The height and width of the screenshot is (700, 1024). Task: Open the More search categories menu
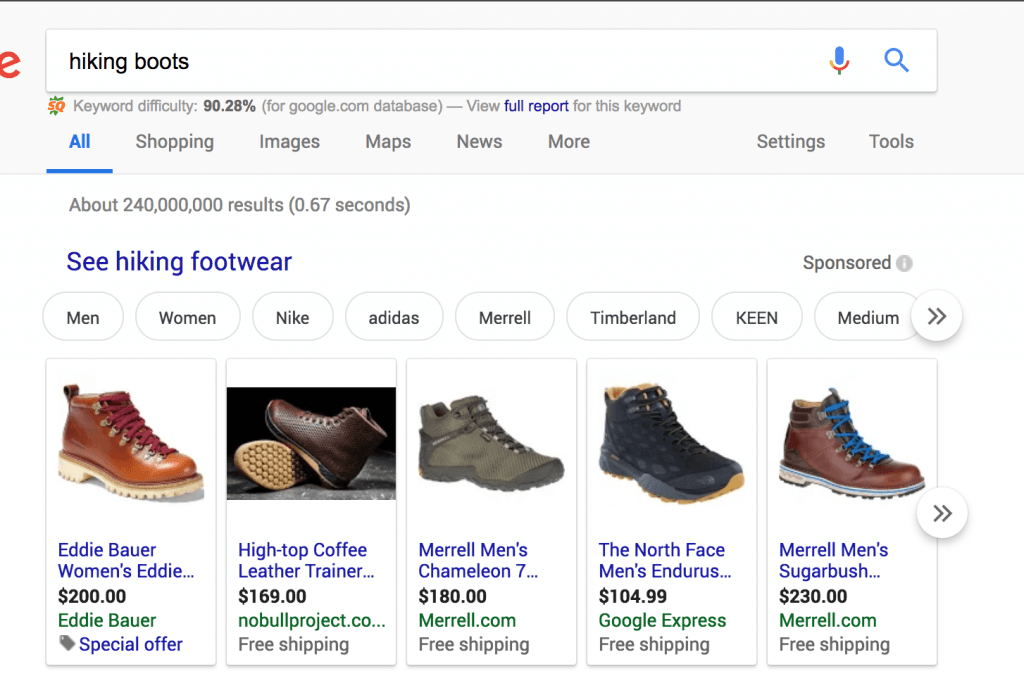click(568, 142)
